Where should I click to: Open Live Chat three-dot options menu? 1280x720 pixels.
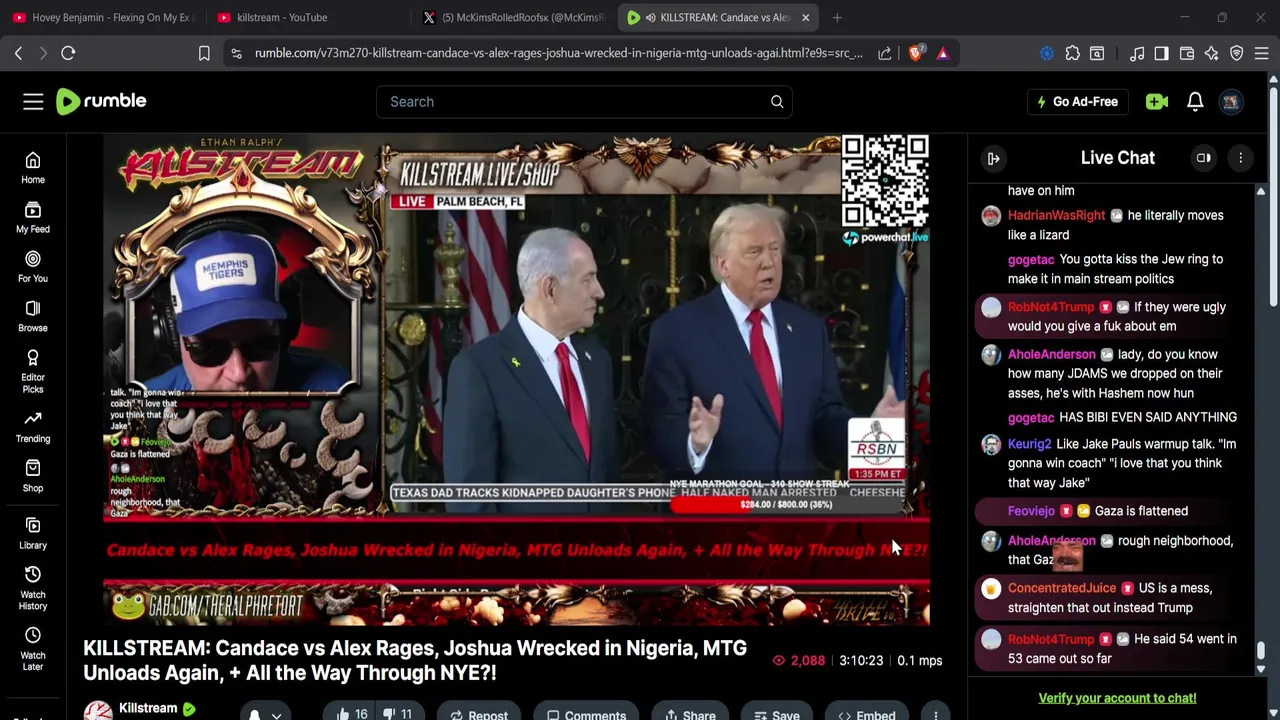pos(1240,158)
